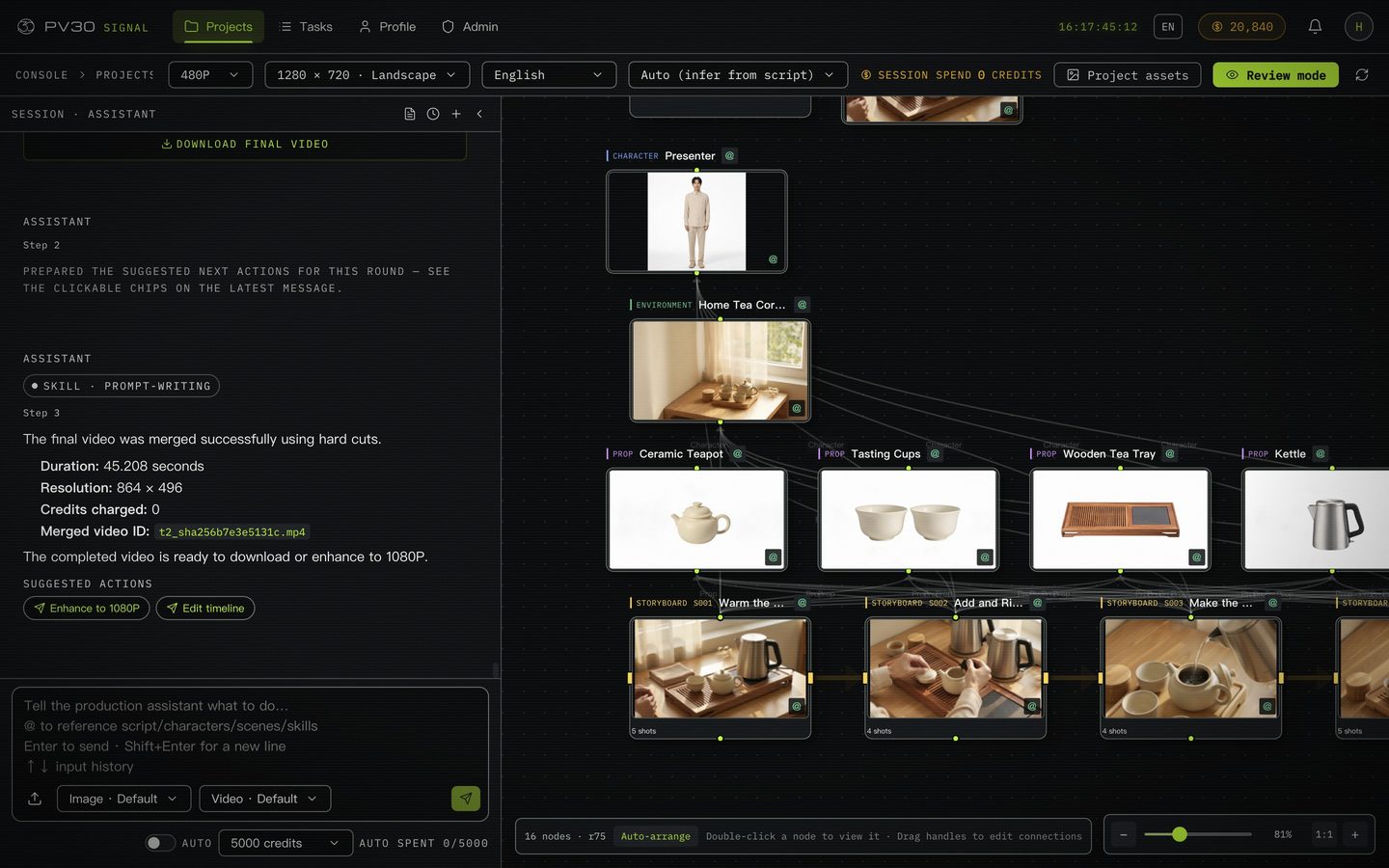Image resolution: width=1389 pixels, height=868 pixels.
Task: Click the canvas zoom slider handle
Action: (1180, 834)
